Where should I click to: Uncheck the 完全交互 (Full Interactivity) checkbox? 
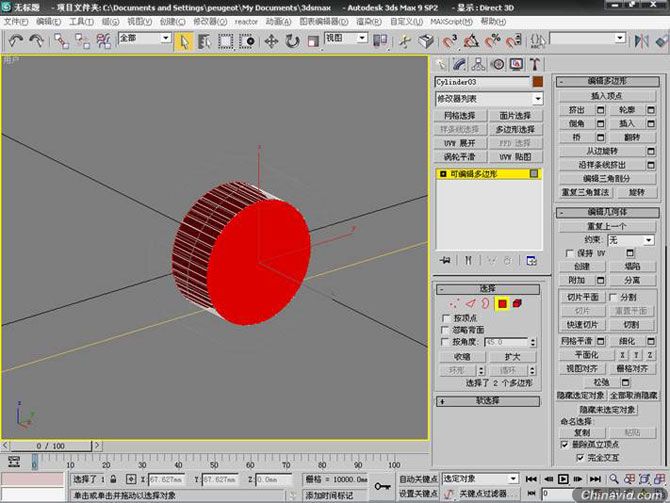click(580, 457)
